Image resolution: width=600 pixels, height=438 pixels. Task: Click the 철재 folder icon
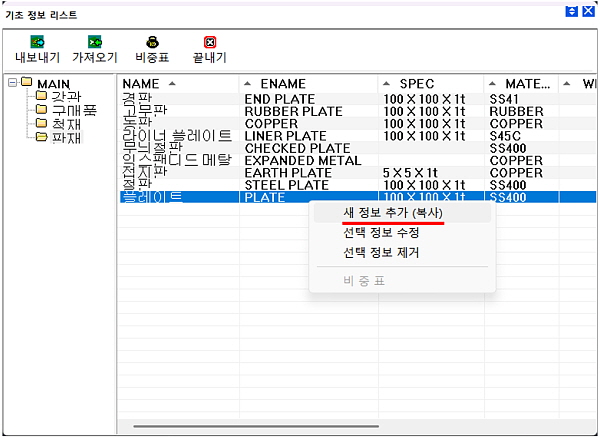click(x=41, y=123)
